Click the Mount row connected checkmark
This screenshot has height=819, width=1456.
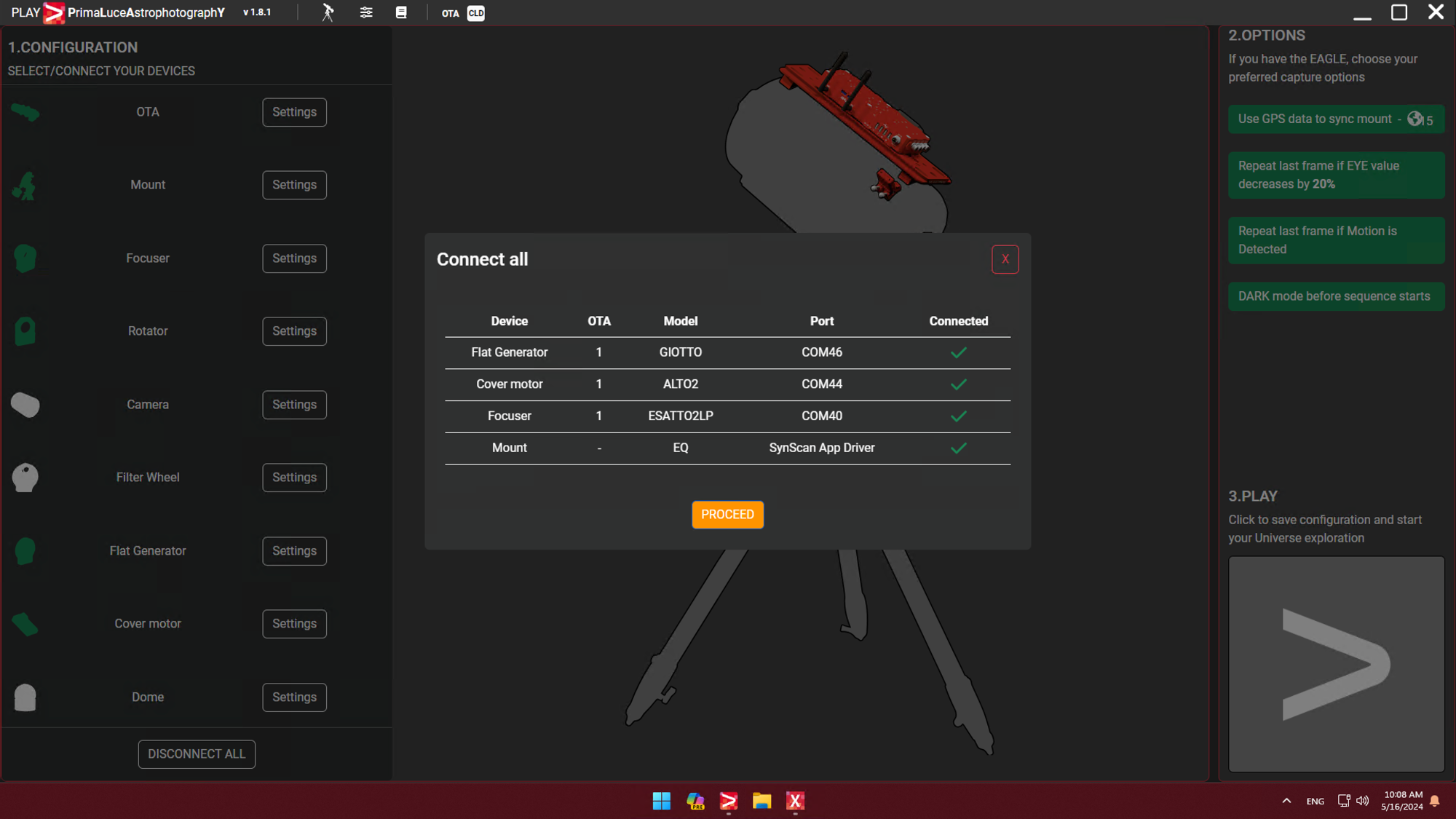coord(958,448)
